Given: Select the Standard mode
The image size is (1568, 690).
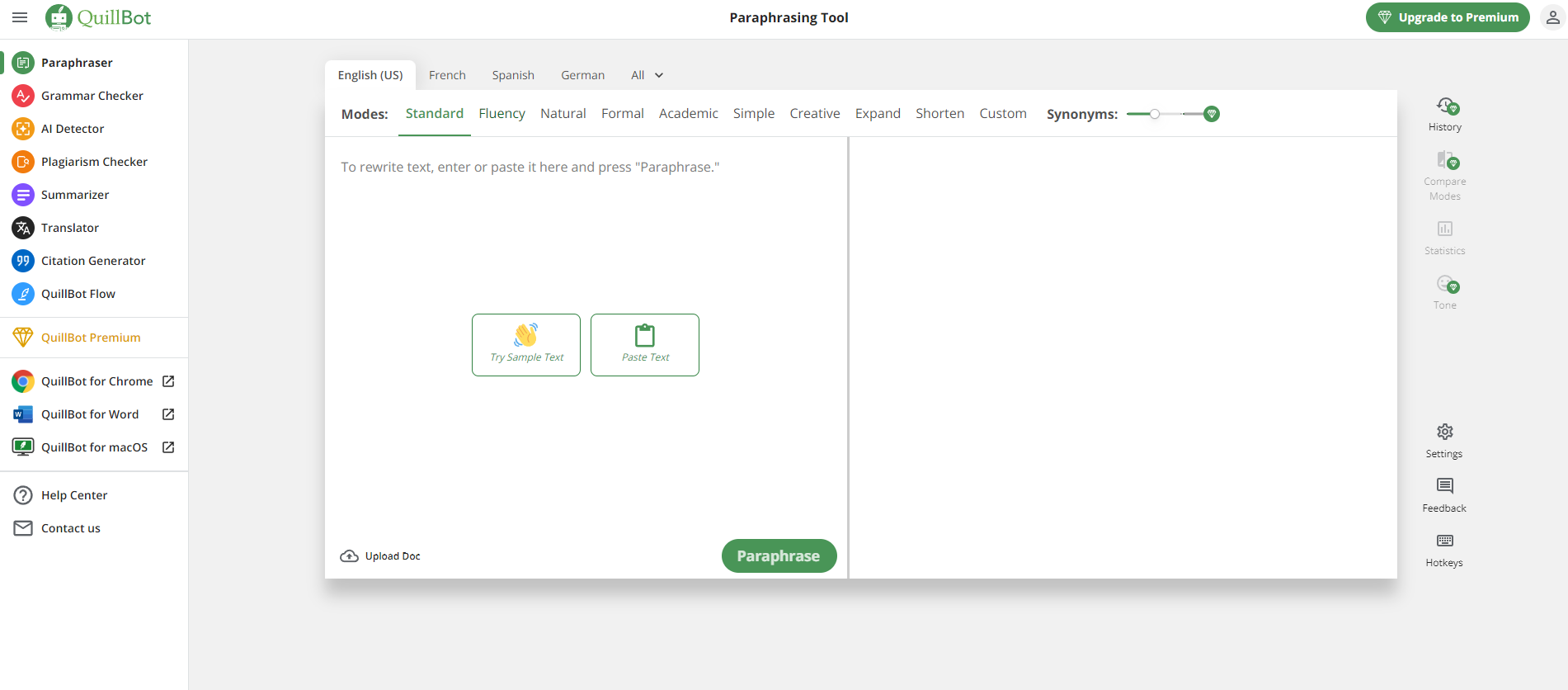Looking at the screenshot, I should pos(435,113).
